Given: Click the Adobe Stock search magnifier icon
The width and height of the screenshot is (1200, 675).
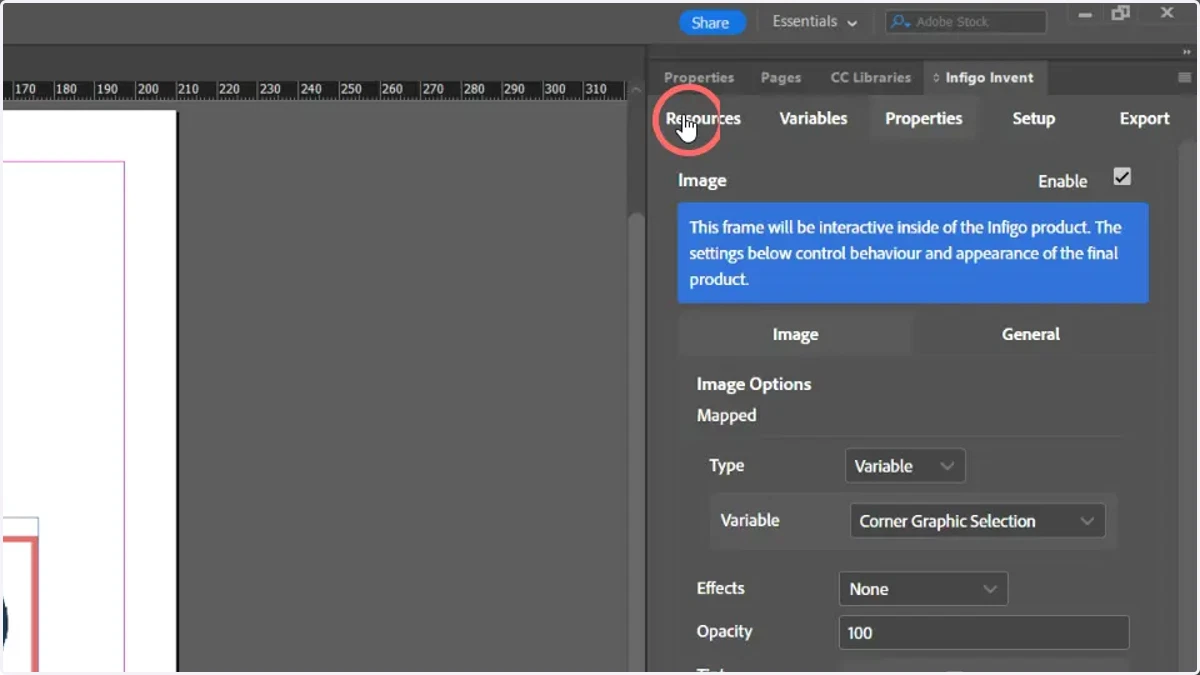Looking at the screenshot, I should (x=900, y=21).
